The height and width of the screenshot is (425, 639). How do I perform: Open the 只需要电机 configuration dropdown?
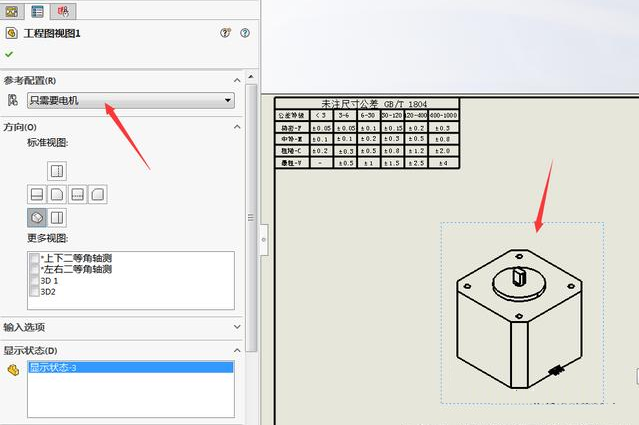[131, 100]
